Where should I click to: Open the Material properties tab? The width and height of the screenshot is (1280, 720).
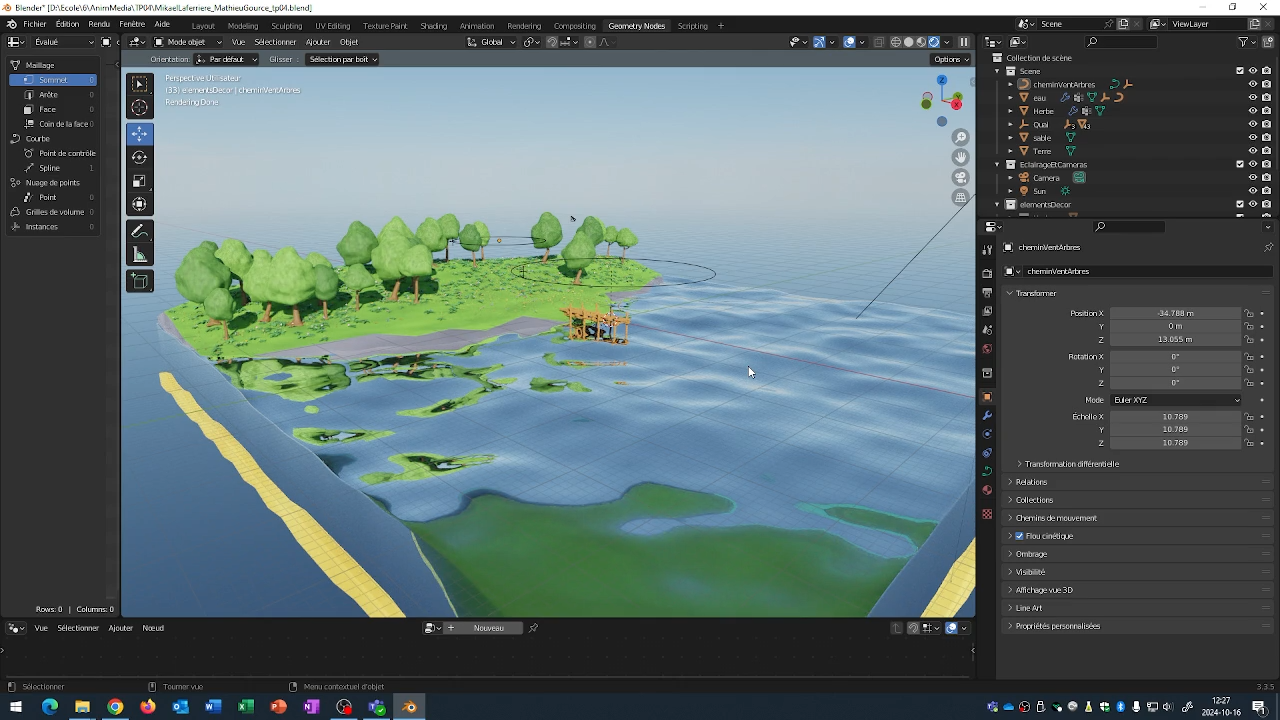tap(987, 490)
